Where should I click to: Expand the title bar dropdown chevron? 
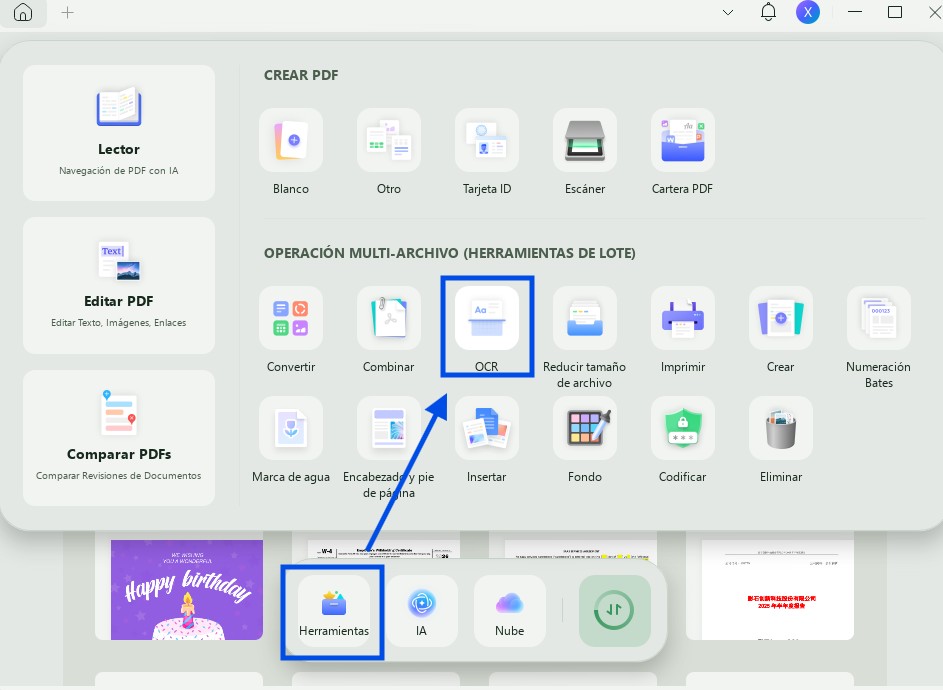pyautogui.click(x=728, y=13)
